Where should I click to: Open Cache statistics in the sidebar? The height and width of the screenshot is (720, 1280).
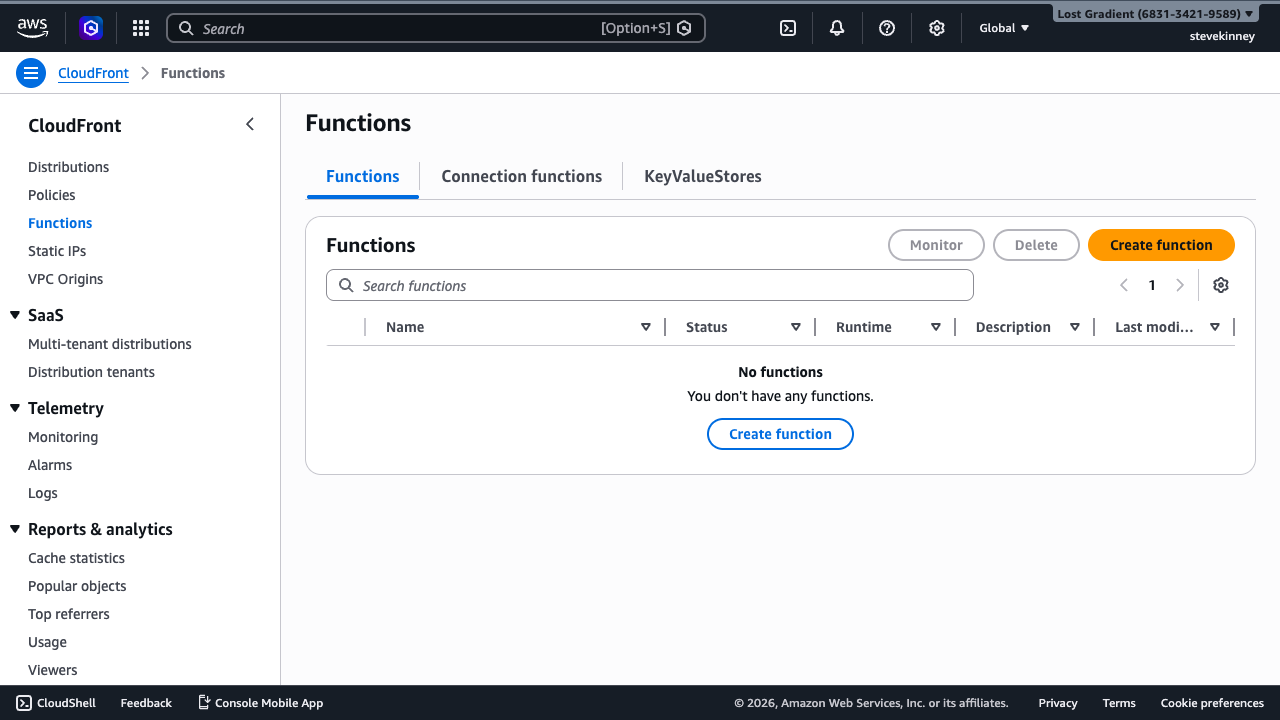pos(76,558)
